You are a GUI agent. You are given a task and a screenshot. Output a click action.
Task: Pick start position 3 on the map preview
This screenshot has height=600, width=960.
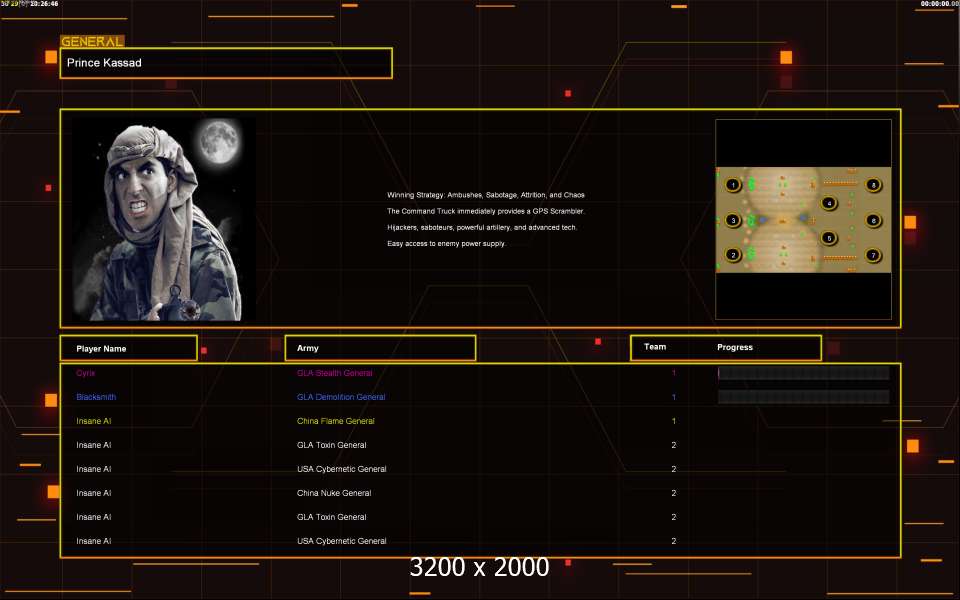coord(733,220)
